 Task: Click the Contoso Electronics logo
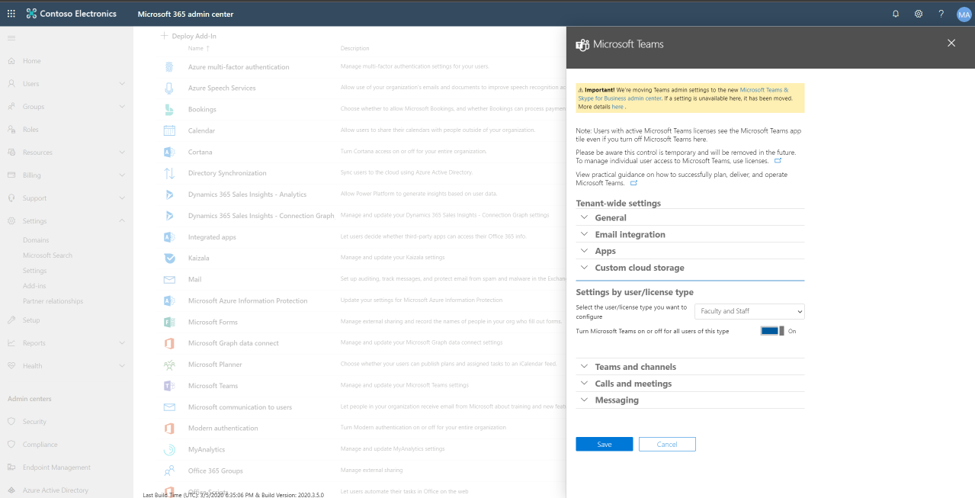(71, 14)
